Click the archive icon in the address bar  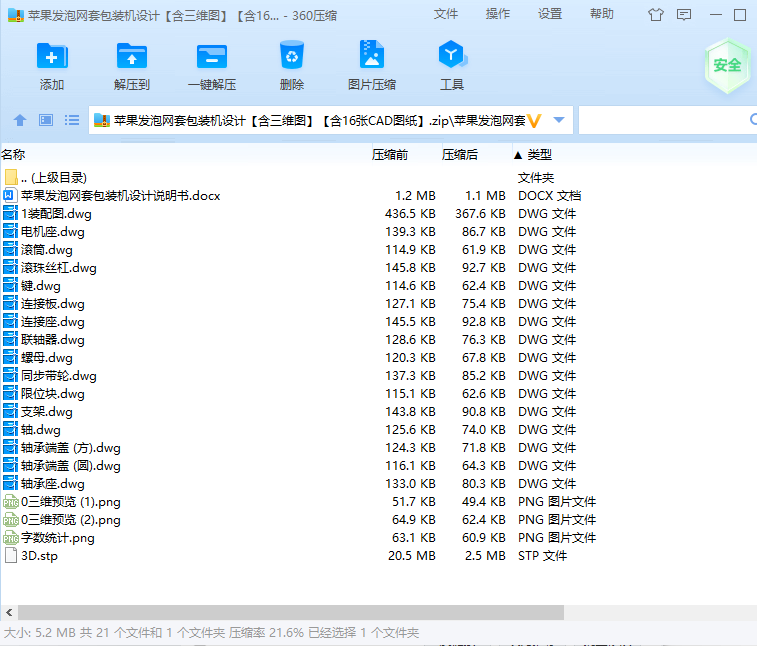101,120
